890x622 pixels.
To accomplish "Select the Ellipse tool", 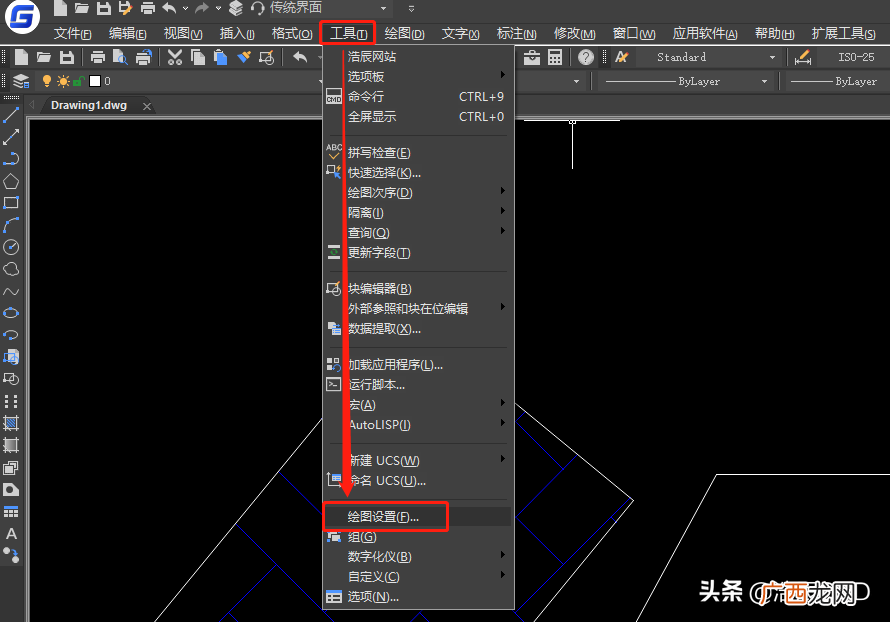I will [x=11, y=313].
